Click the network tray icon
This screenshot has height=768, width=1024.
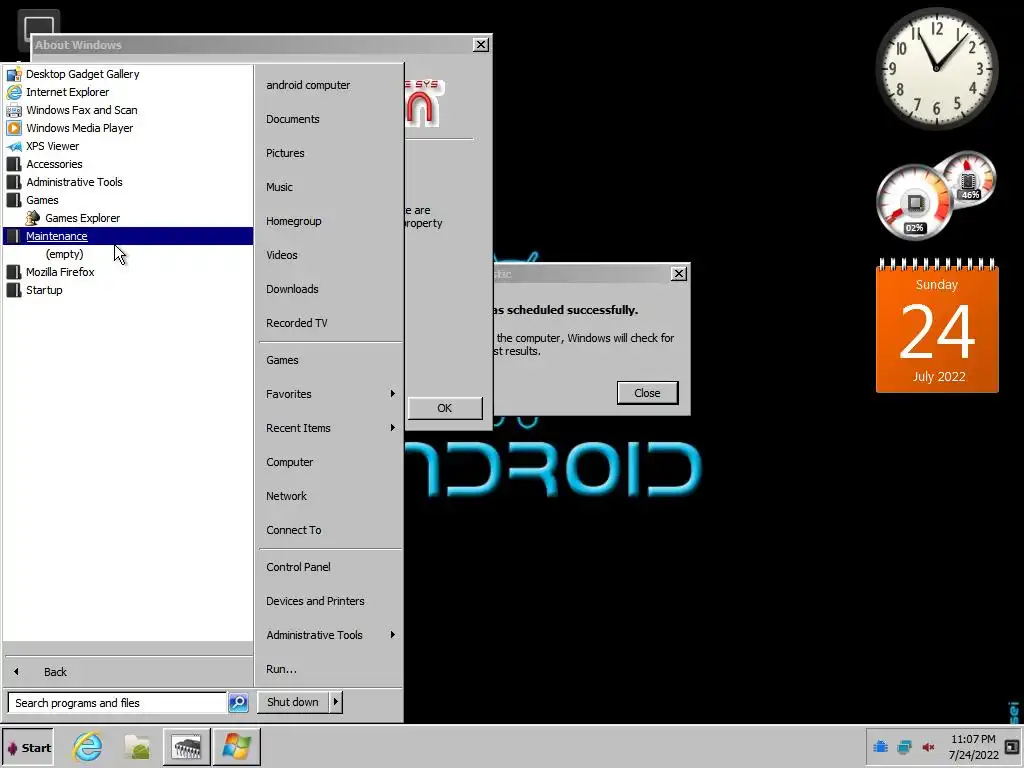[904, 747]
